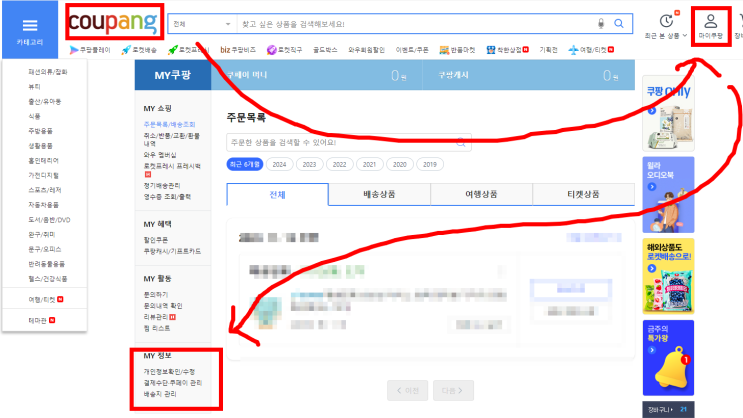743x418 pixels.
Task: Select the 2024 year filter
Action: click(280, 164)
